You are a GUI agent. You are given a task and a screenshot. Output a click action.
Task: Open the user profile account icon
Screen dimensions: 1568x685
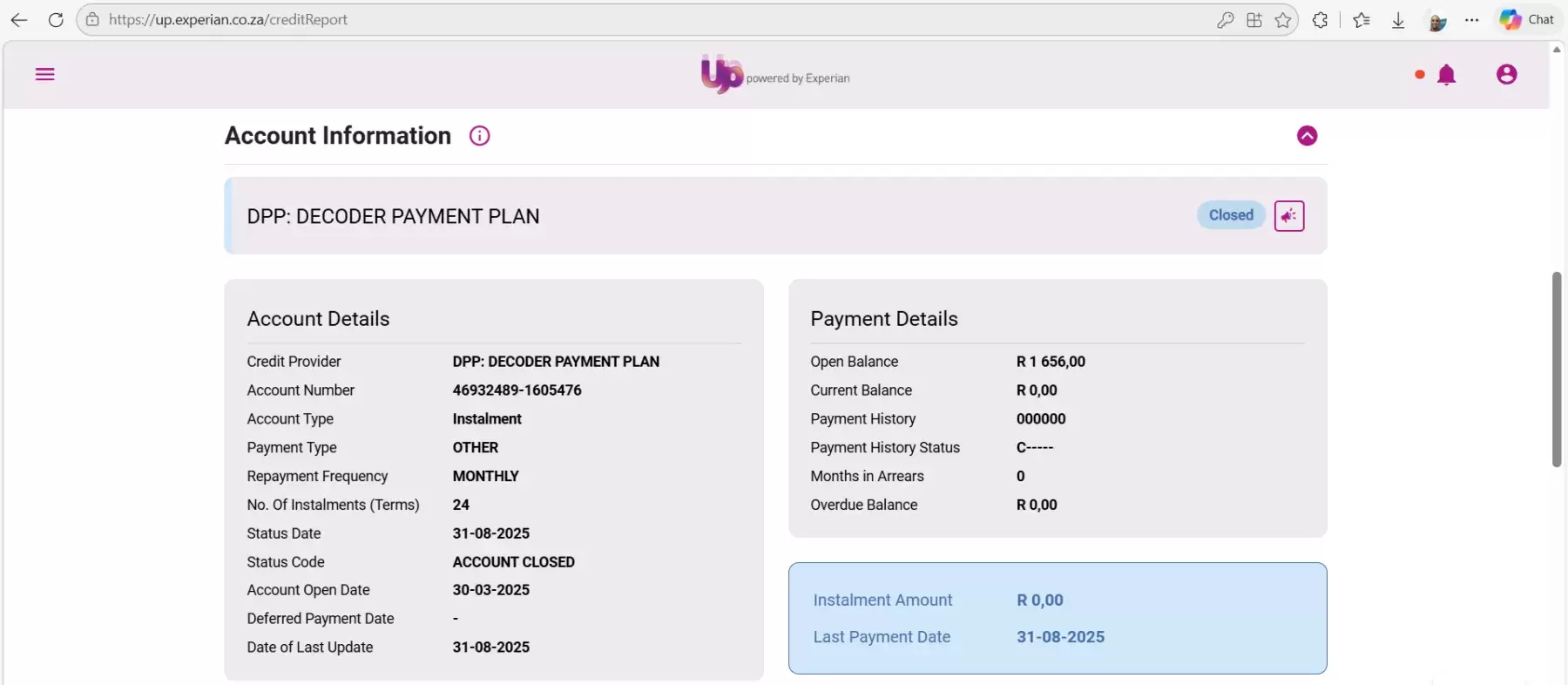click(x=1506, y=75)
